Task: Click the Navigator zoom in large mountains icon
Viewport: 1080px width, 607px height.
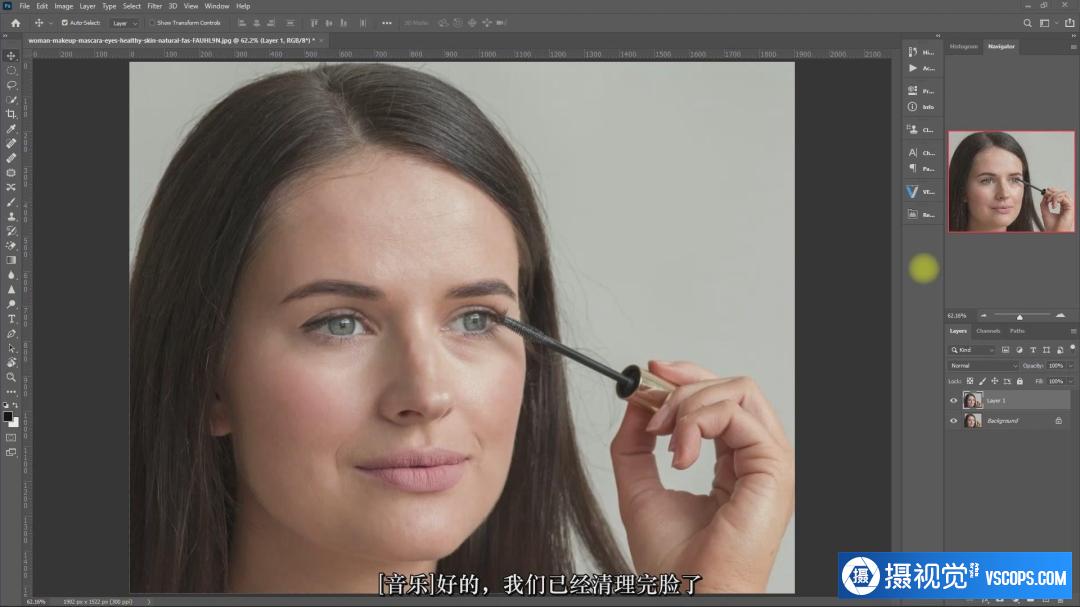Action: tap(1060, 316)
